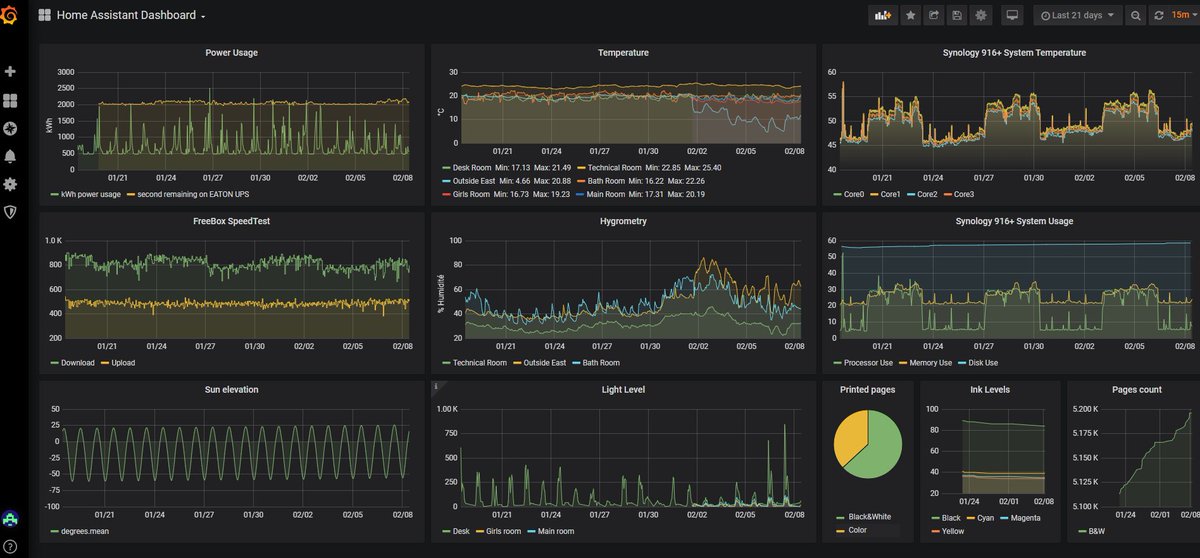This screenshot has width=1200, height=558.
Task: Open the Power Usage panel title menu
Action: [x=231, y=52]
